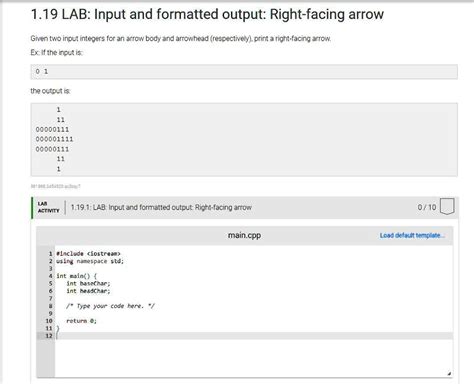Click the empty area below the code
Screen dimensions: 474x384
point(253,358)
